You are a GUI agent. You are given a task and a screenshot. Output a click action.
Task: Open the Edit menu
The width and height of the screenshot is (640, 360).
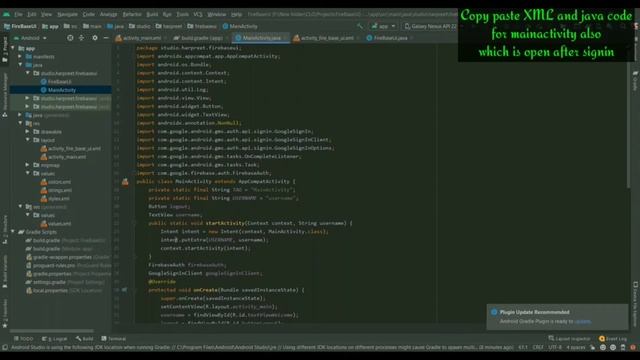click(x=32, y=14)
